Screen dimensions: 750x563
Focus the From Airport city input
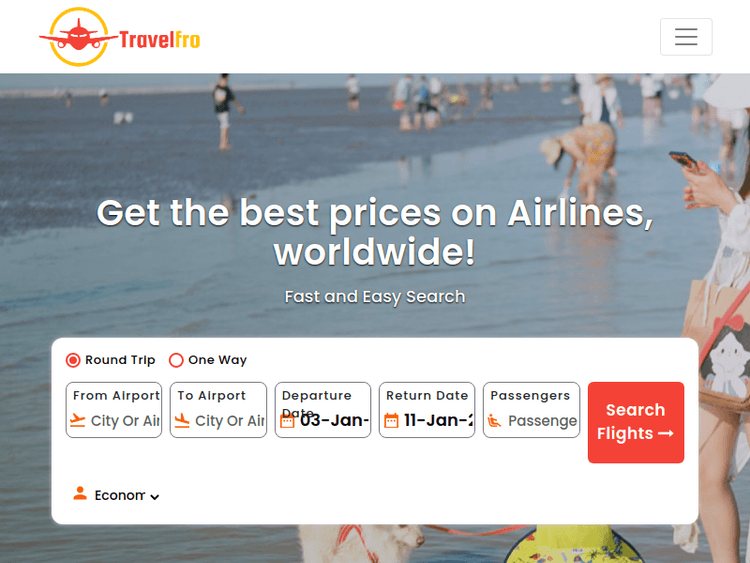click(125, 421)
